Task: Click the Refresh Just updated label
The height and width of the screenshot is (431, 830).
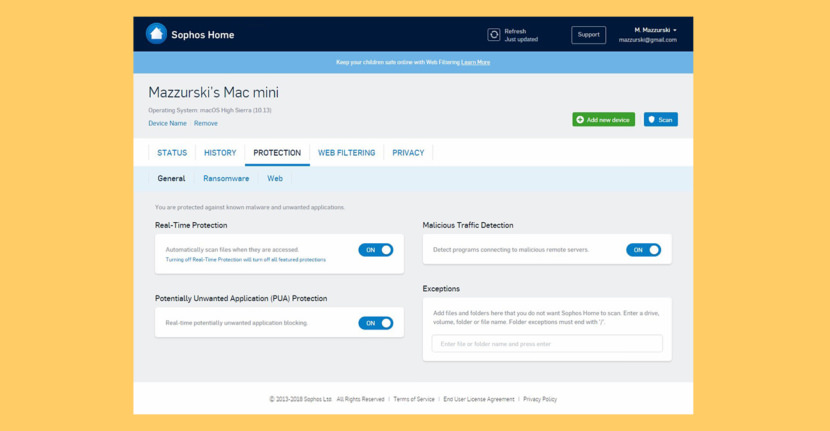Action: click(521, 35)
